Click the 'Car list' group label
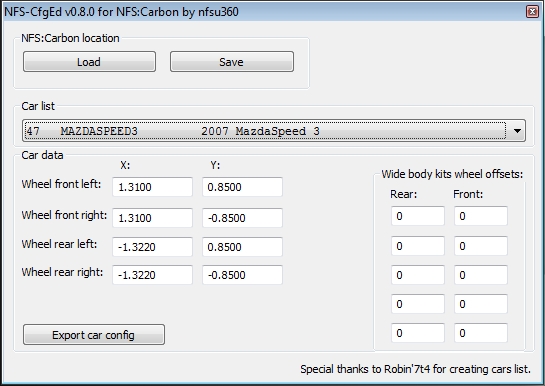 [38, 106]
